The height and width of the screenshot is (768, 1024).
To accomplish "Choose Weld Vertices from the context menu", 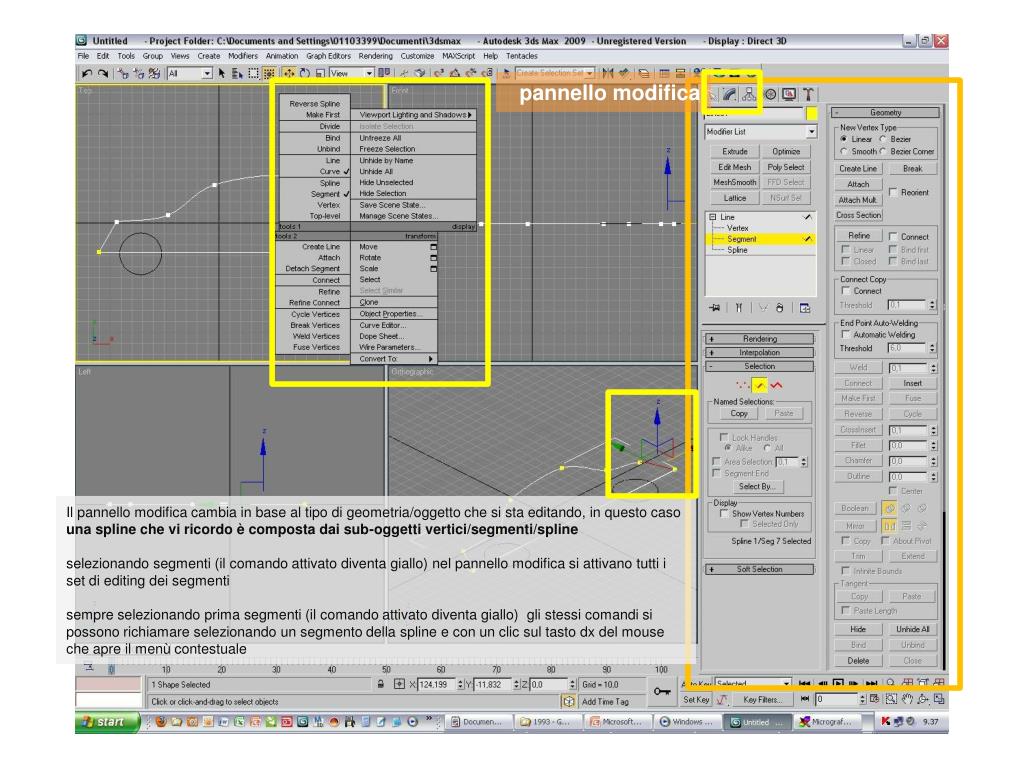I will coord(316,336).
